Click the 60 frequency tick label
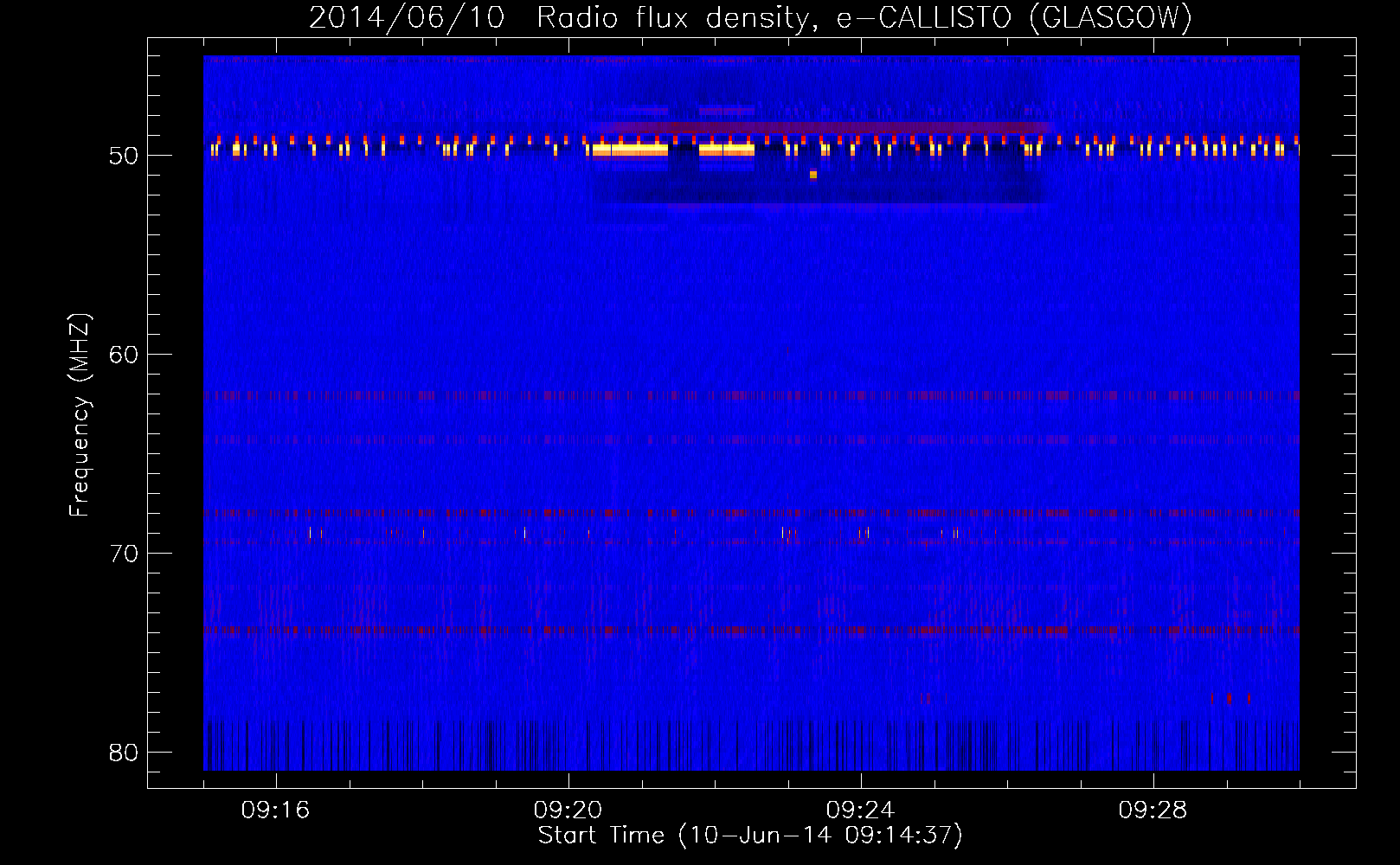This screenshot has height=865, width=1400. [x=125, y=355]
